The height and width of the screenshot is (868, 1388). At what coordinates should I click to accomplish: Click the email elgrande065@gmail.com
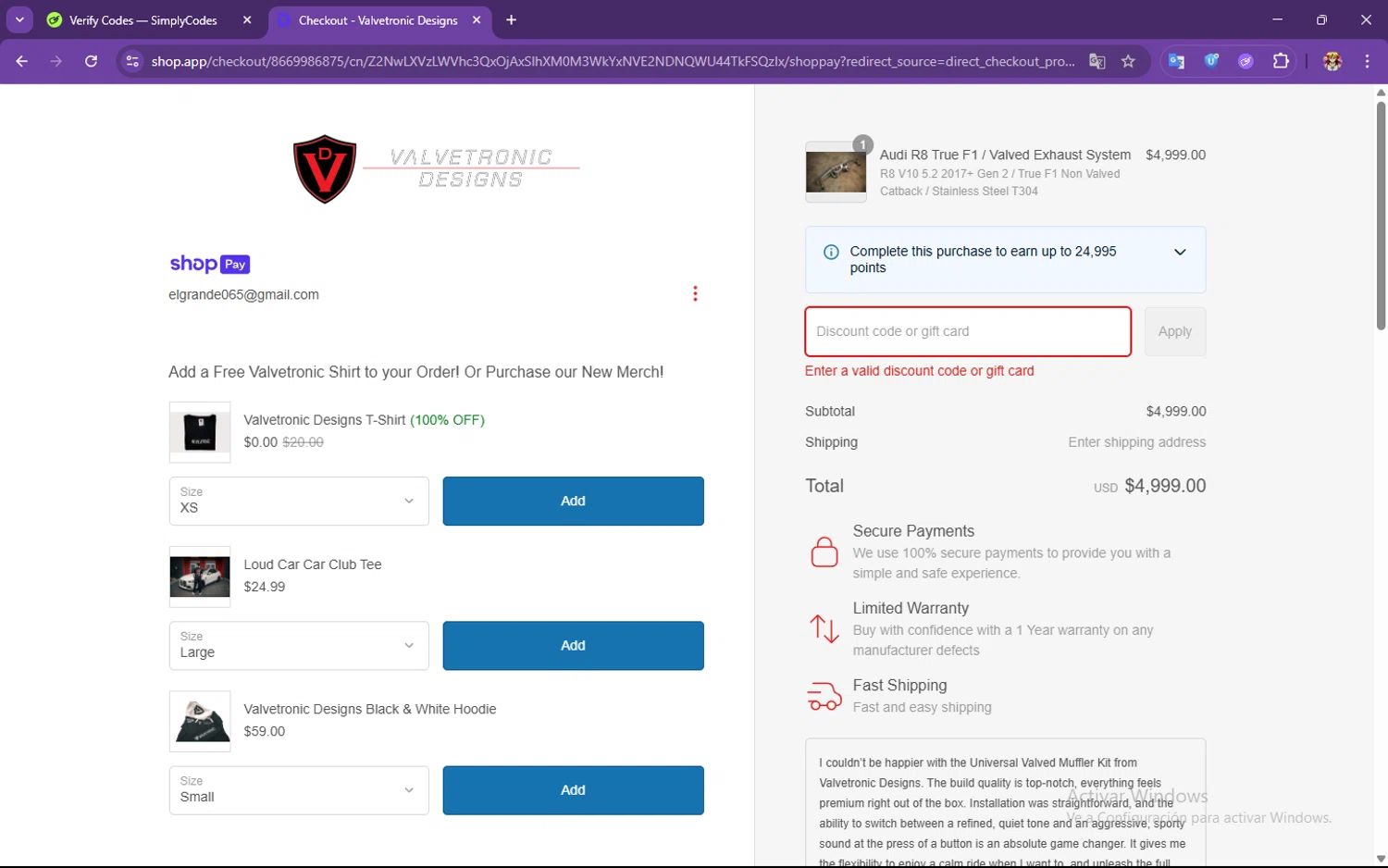pyautogui.click(x=243, y=294)
